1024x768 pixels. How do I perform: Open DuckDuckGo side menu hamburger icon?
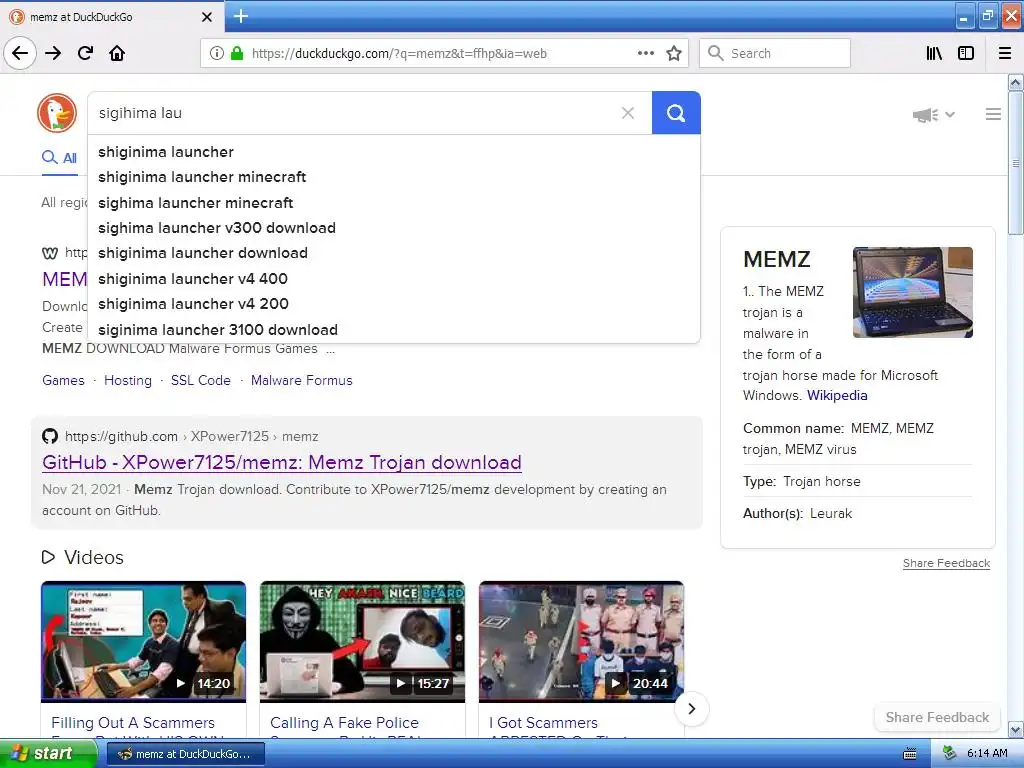tap(993, 114)
